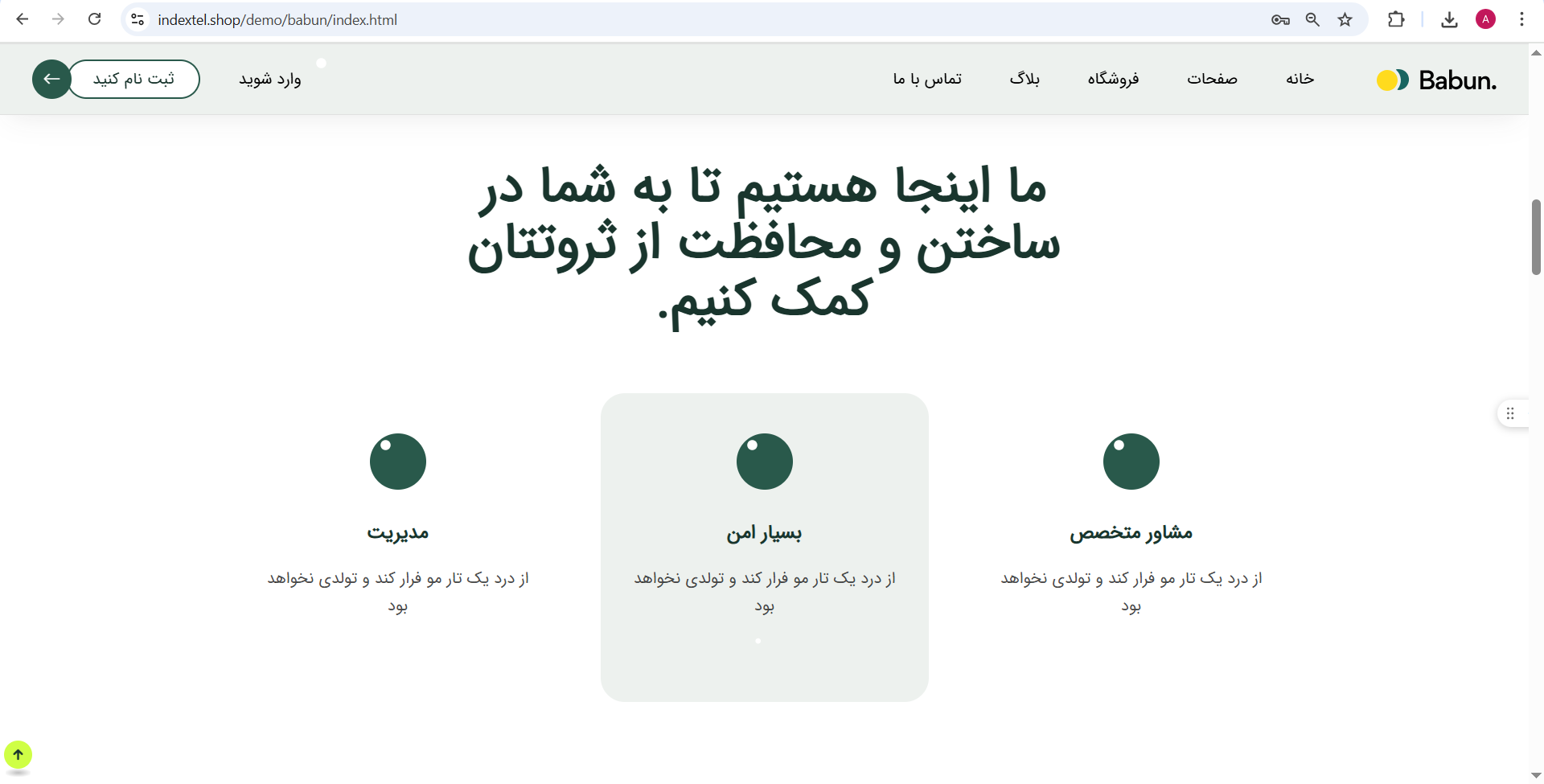Viewport: 1544px width, 784px height.
Task: Open the خانه menu item
Action: pos(1300,79)
